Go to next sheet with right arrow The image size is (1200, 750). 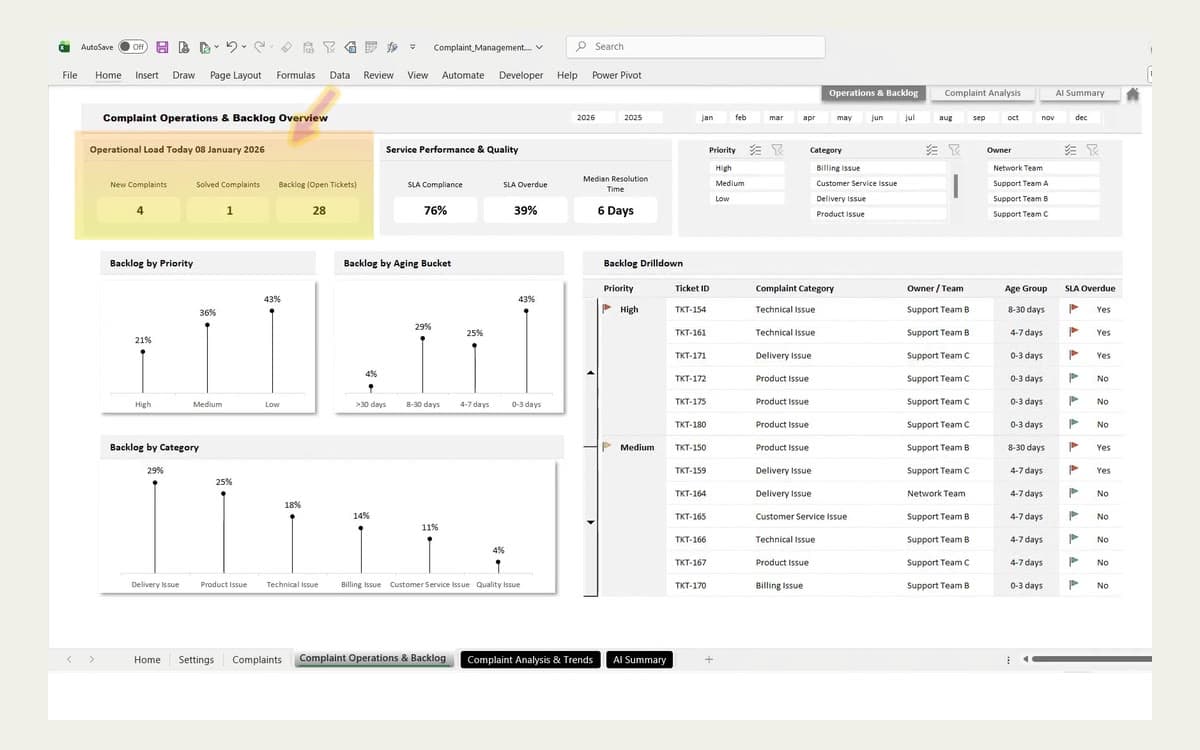[x=91, y=659]
